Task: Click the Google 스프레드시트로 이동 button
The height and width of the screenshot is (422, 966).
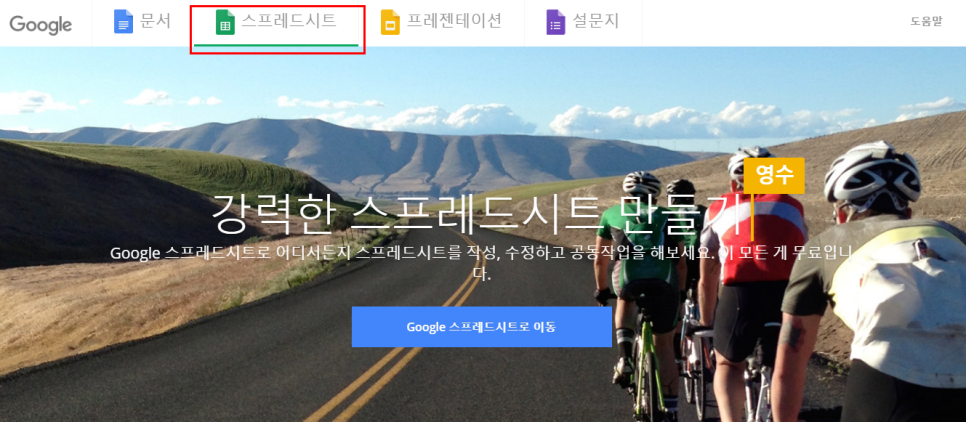Action: [x=482, y=327]
